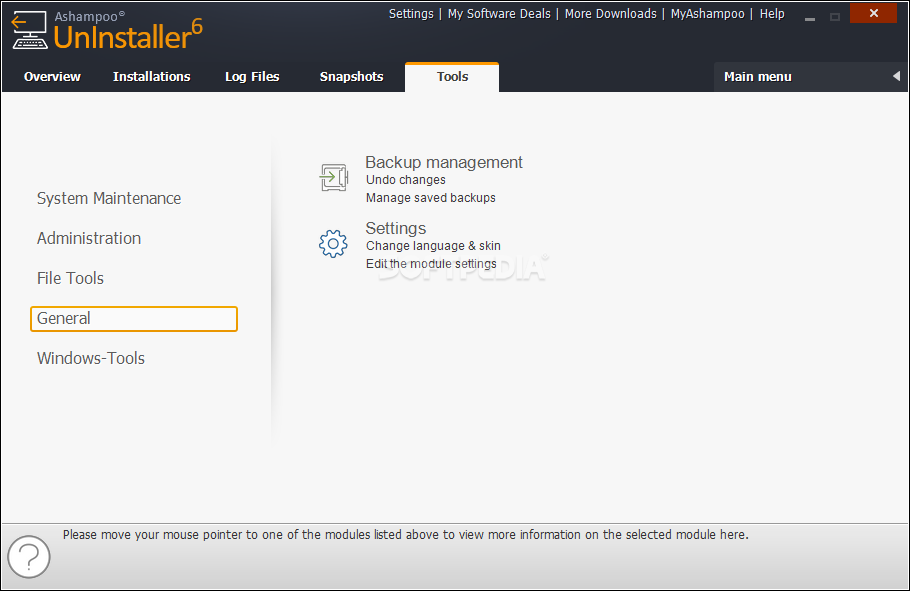Click the Tools tab

(x=452, y=77)
